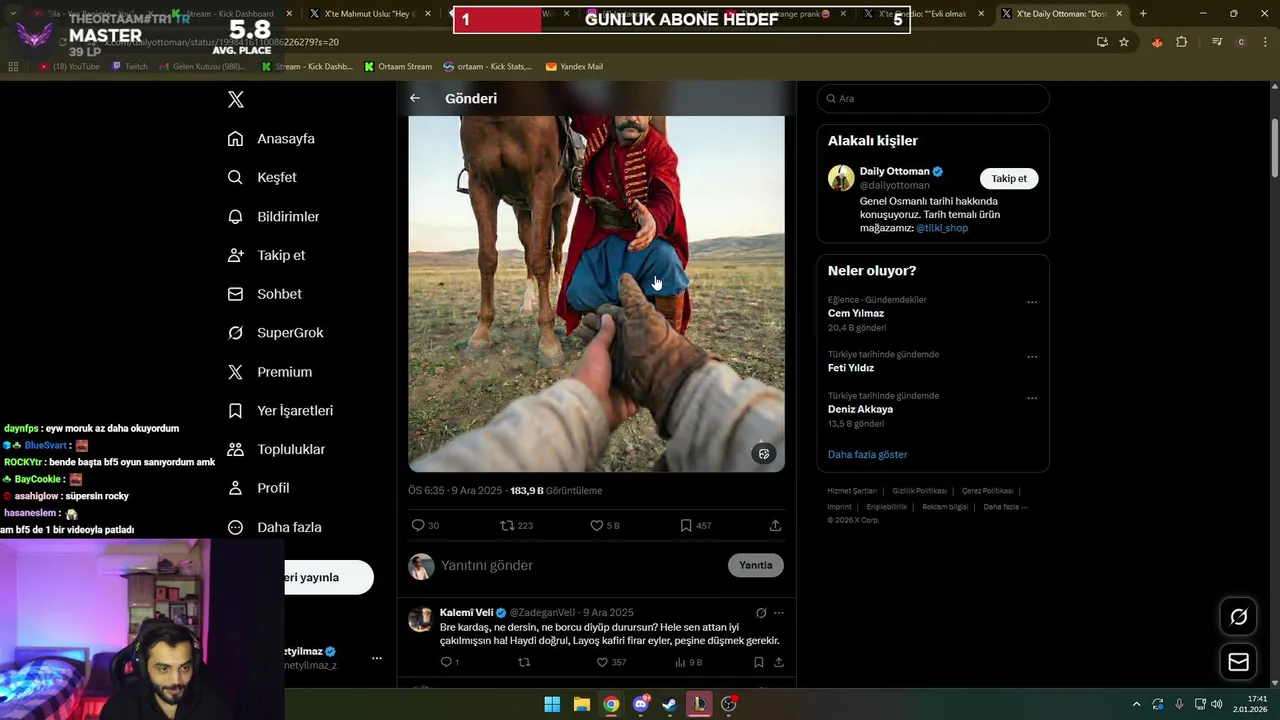Bookmark the main post with 457 bookmarks
The height and width of the screenshot is (720, 1280).
coord(695,525)
